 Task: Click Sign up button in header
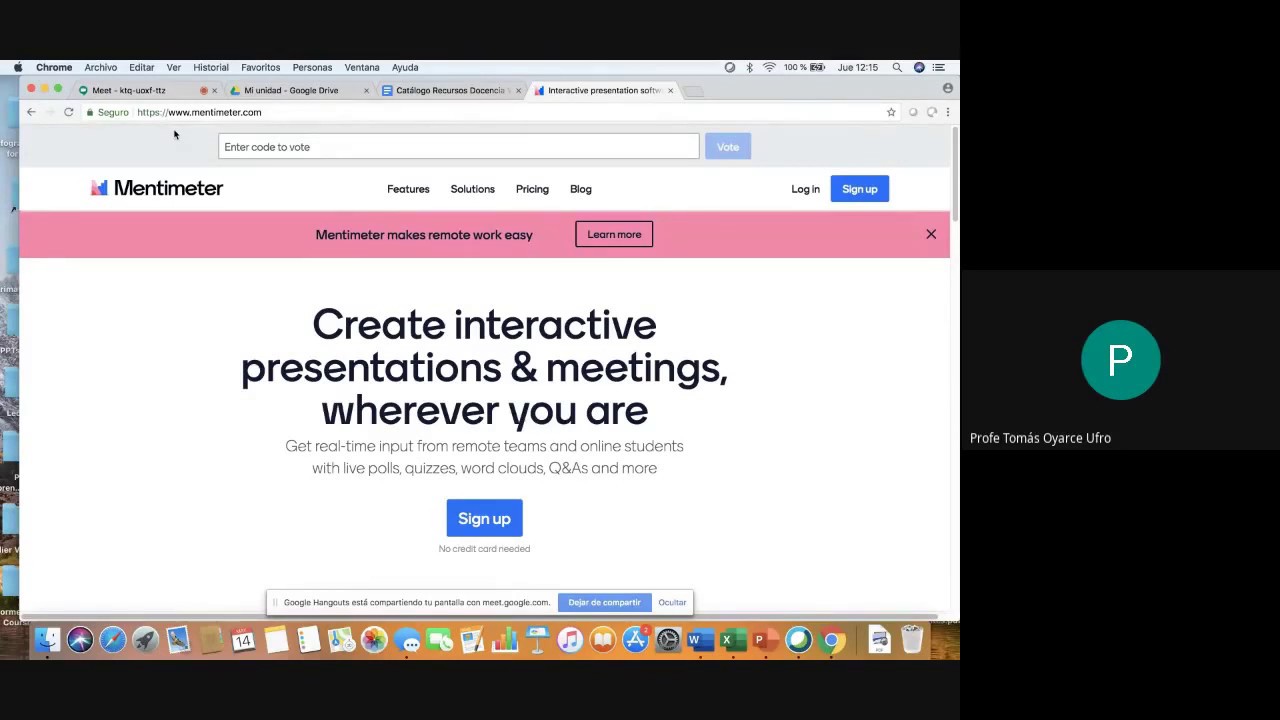coord(859,189)
